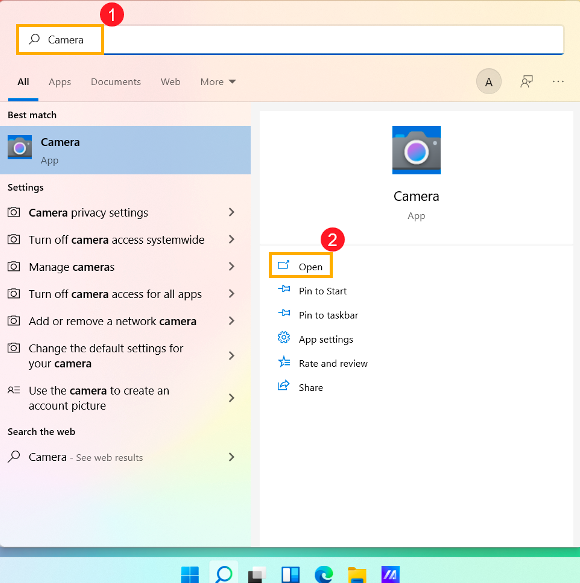
Task: Open Task View from the taskbar
Action: click(x=257, y=574)
